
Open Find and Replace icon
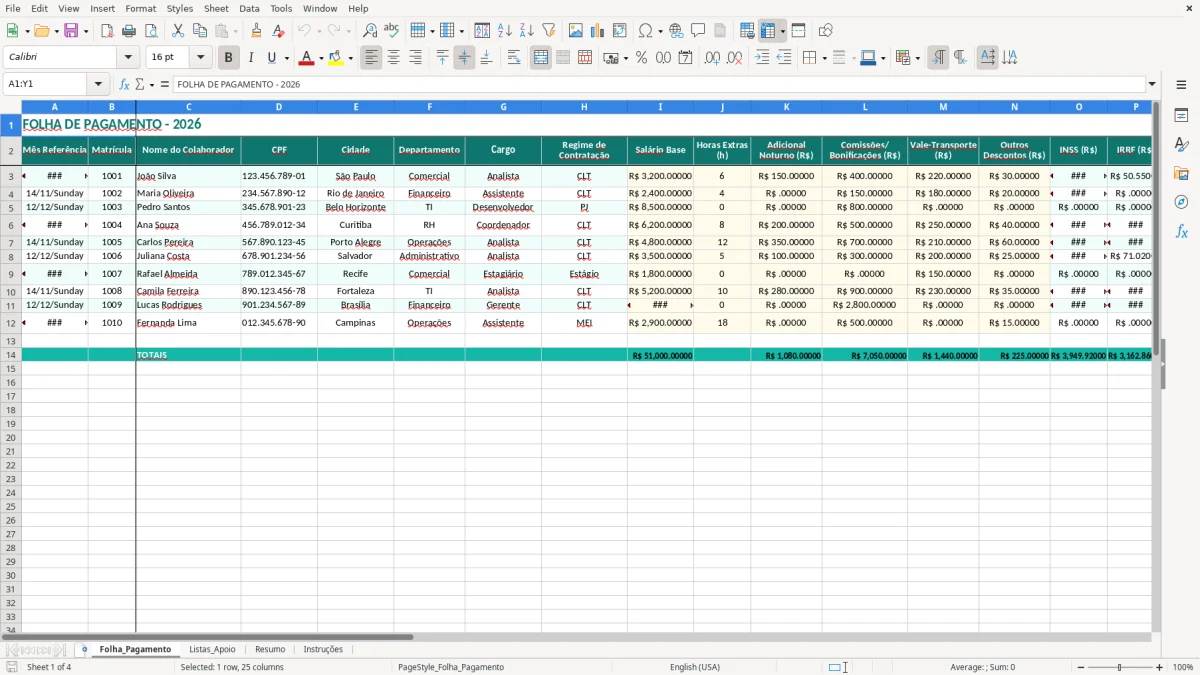pyautogui.click(x=370, y=31)
